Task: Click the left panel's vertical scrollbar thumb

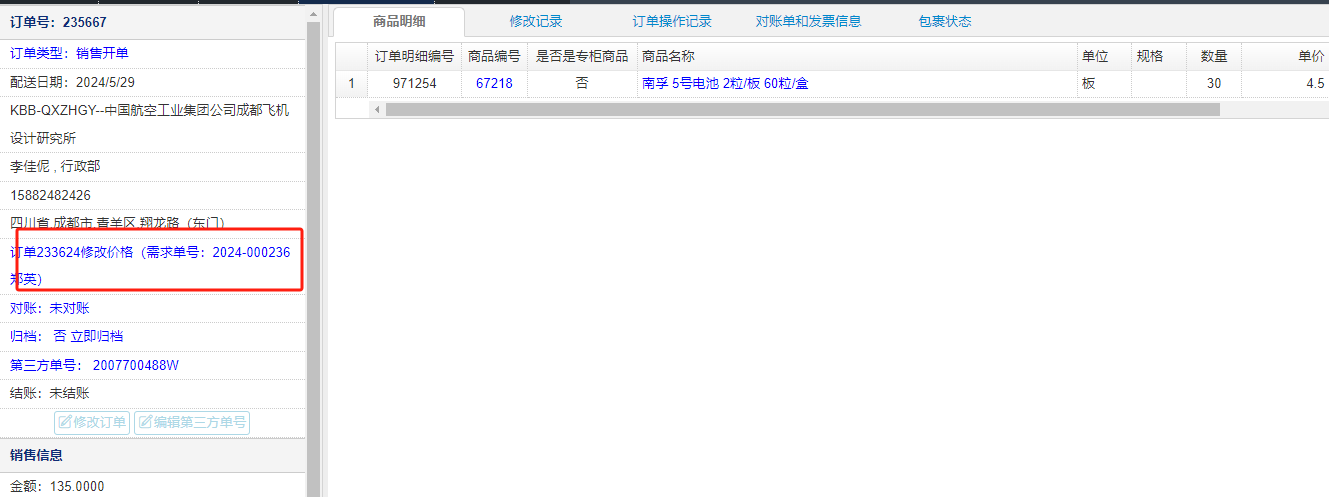Action: (x=313, y=260)
